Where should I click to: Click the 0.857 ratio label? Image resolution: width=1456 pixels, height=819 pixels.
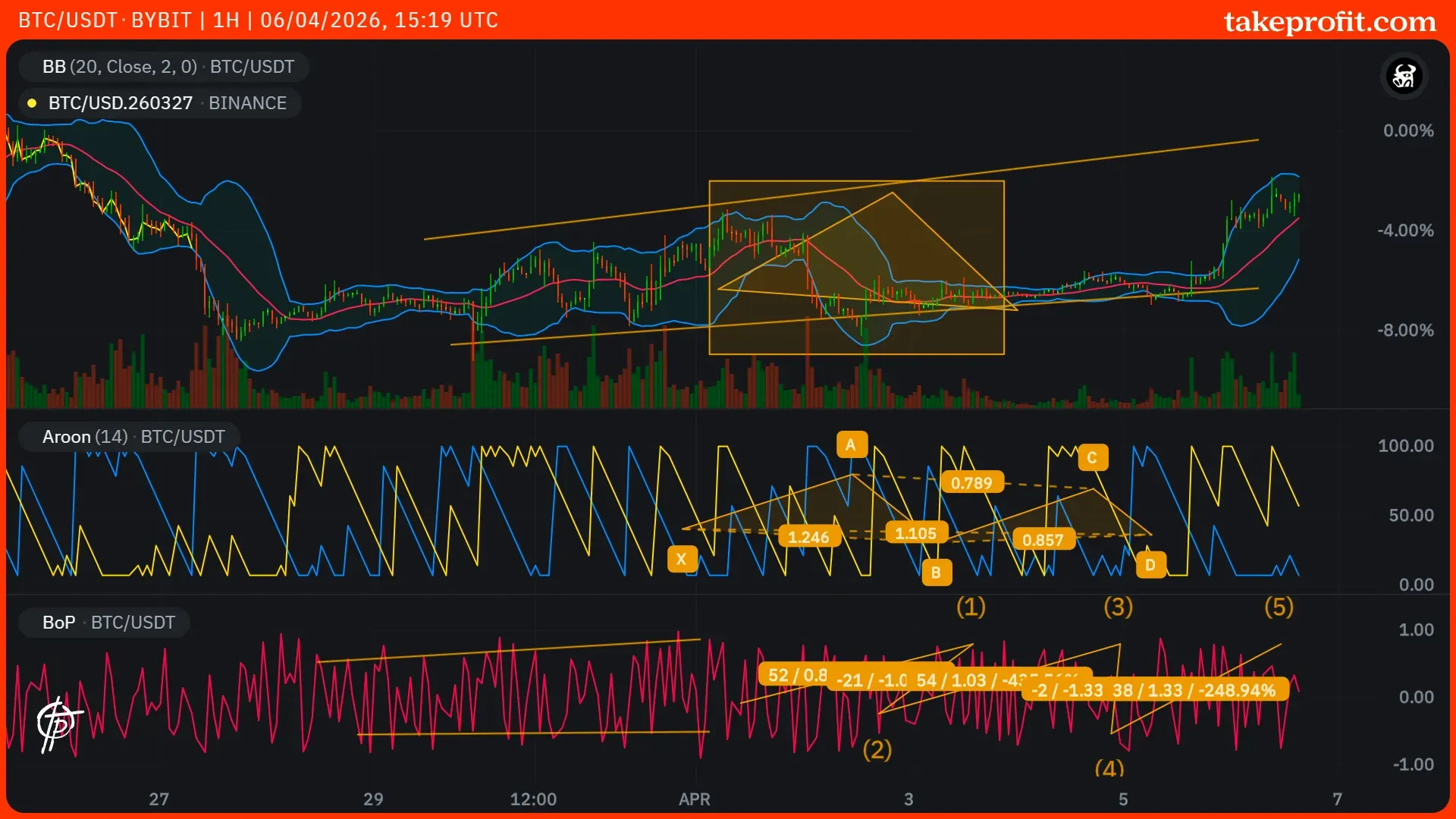(1043, 540)
